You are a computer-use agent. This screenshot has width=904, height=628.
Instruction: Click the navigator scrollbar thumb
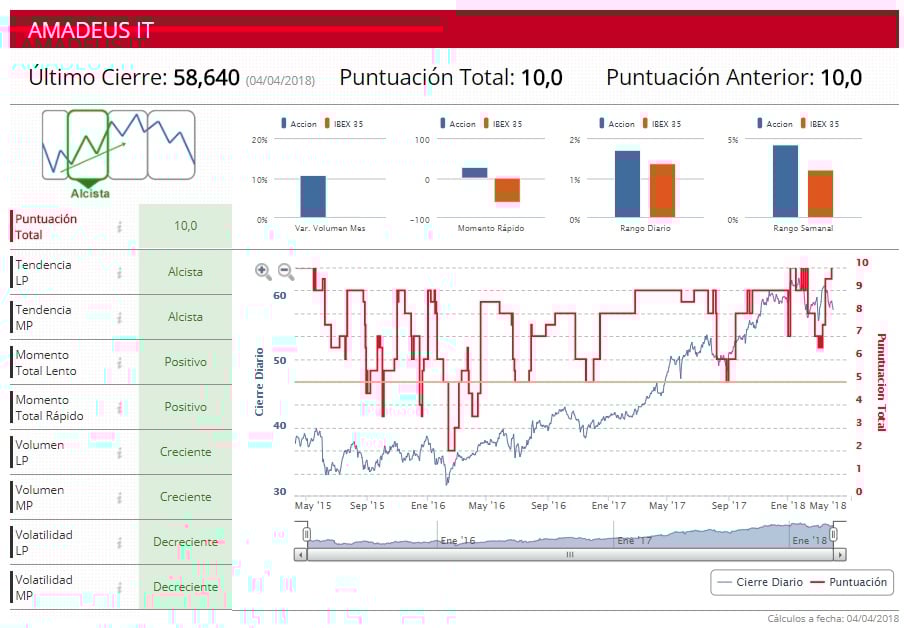click(570, 555)
